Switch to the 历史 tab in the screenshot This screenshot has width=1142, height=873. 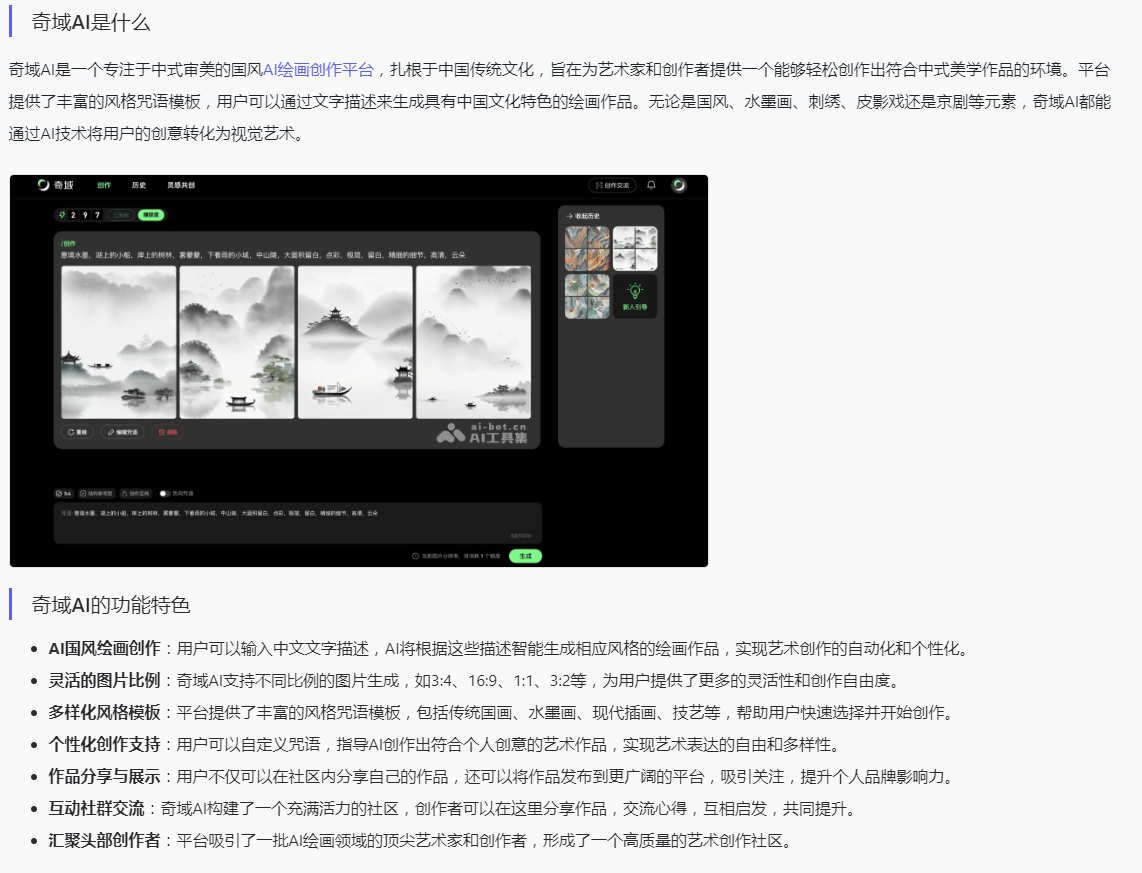tap(139, 185)
